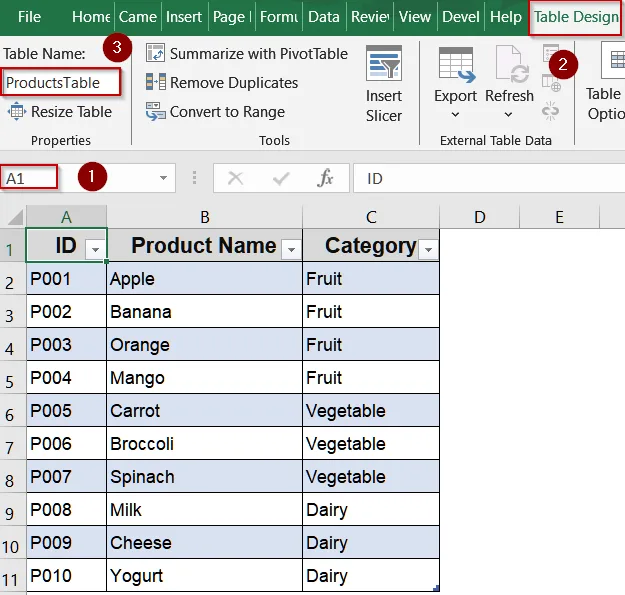Click the formula bar expand dots handle
The image size is (625, 595).
[x=194, y=178]
